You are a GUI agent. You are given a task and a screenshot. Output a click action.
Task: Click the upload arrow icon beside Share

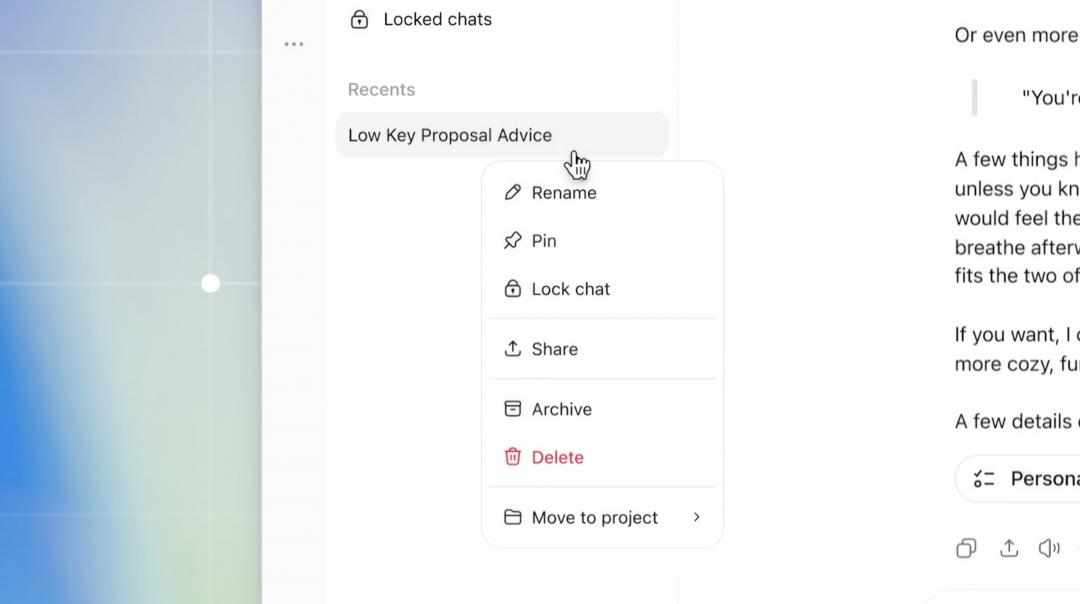click(512, 348)
